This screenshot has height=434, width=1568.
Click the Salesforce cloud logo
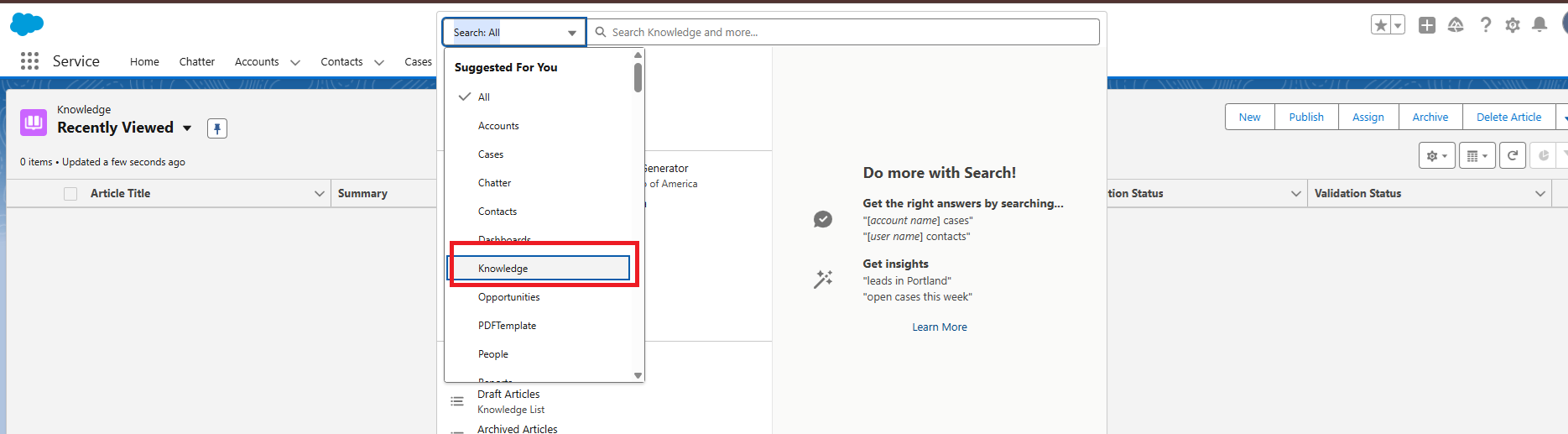27,24
